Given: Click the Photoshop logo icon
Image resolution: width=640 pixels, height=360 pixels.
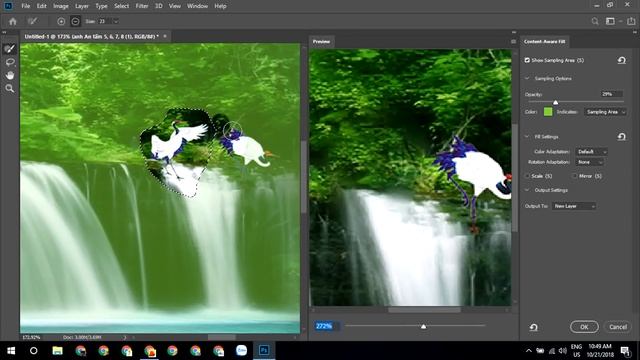Looking at the screenshot, I should 8,6.
